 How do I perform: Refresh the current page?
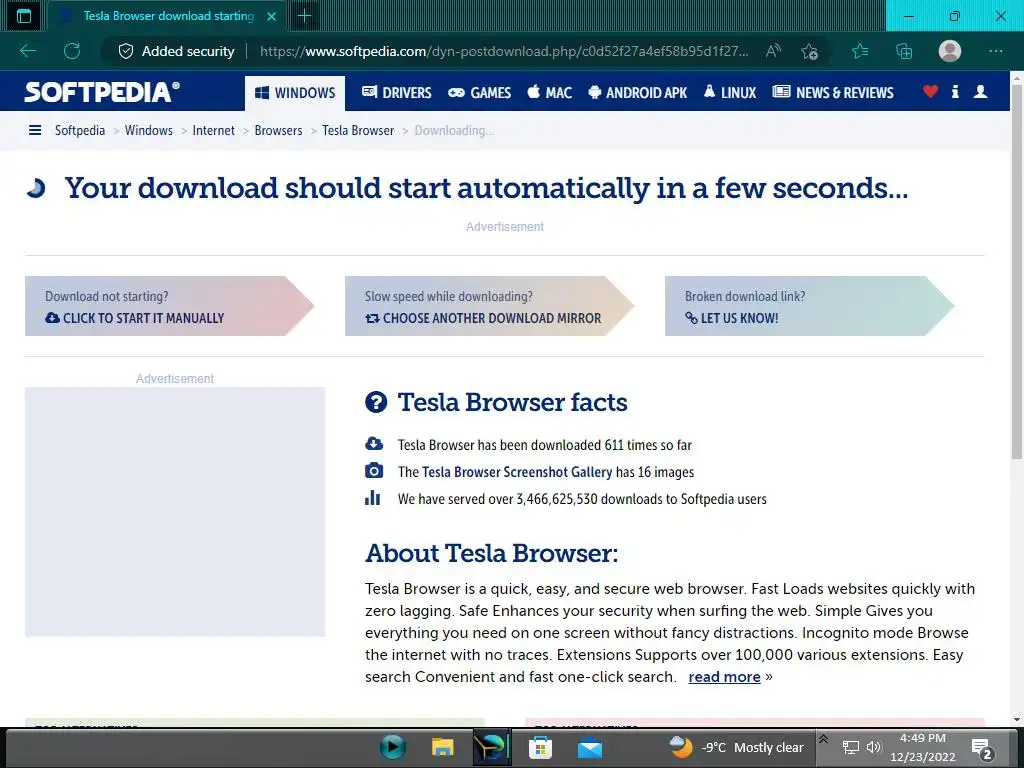coord(72,51)
